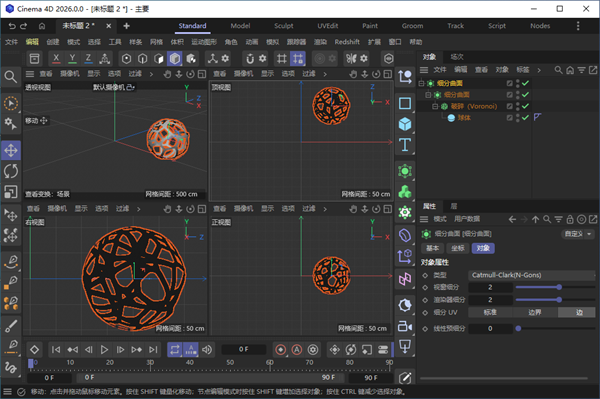Click the magnifier search icon at top-left palette
Image resolution: width=600 pixels, height=399 pixels.
(11, 77)
